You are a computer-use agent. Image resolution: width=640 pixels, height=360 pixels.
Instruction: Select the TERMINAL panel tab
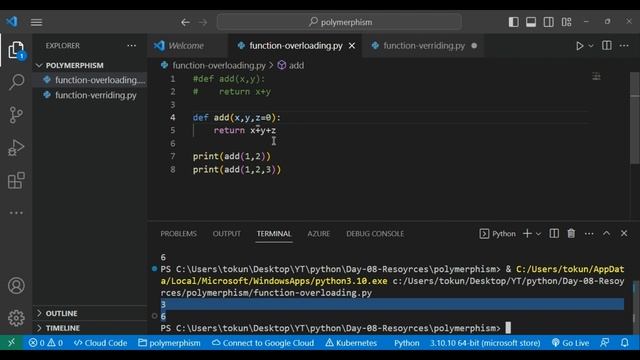pos(274,233)
